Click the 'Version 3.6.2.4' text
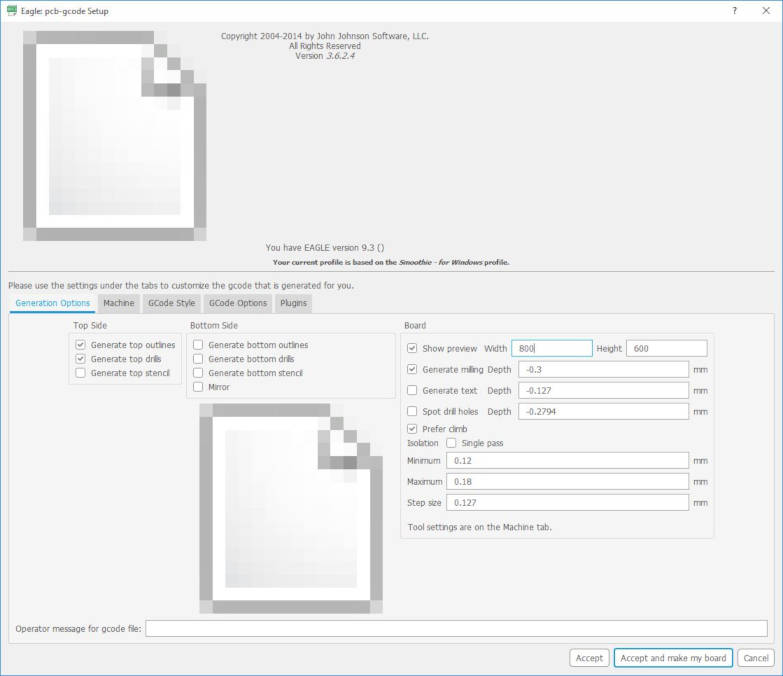 325,56
